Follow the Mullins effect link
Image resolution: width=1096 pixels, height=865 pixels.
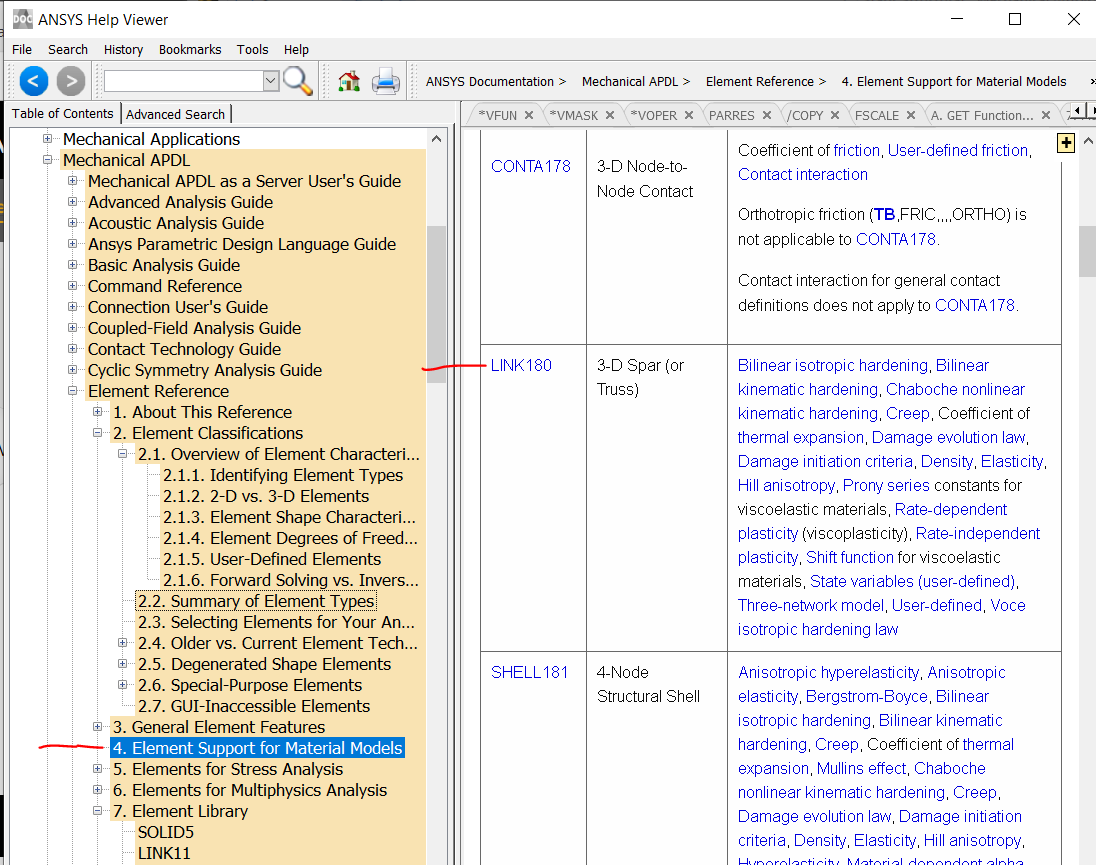pyautogui.click(x=861, y=769)
